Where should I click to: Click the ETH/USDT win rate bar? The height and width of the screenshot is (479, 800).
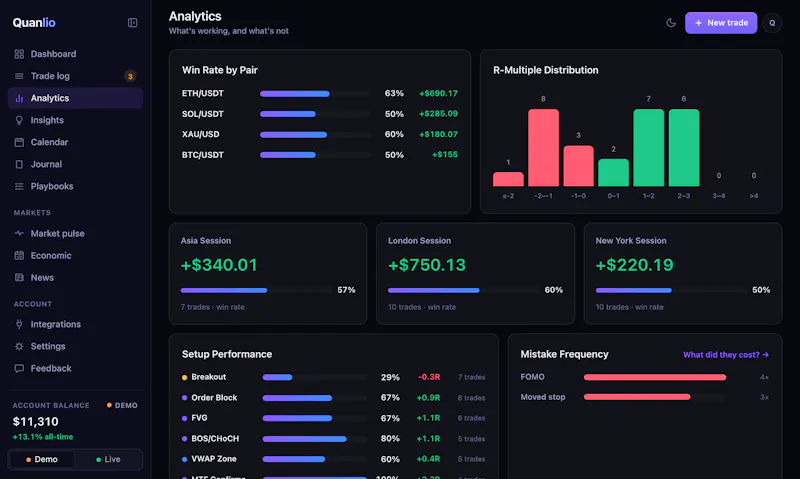point(316,93)
